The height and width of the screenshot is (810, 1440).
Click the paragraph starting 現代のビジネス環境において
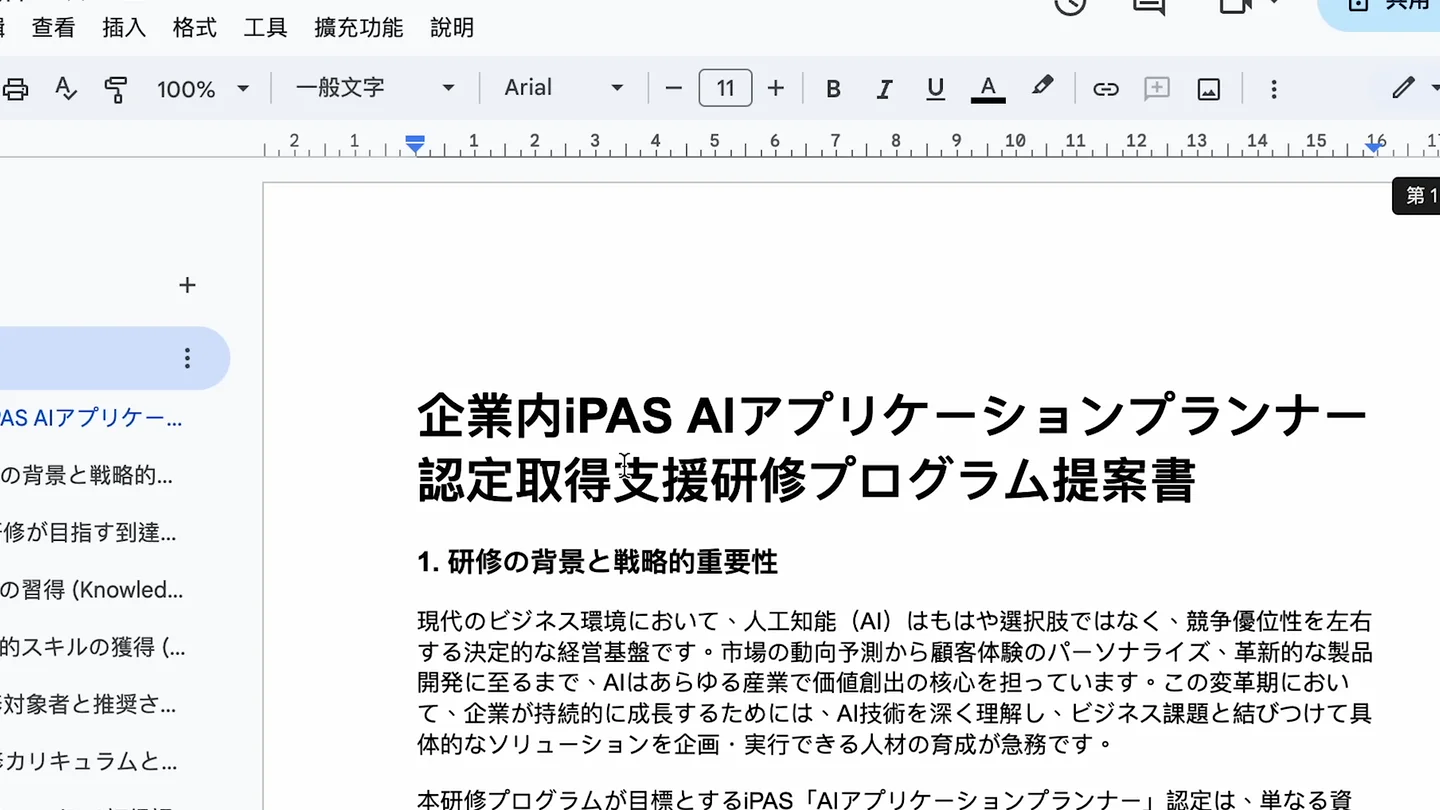pos(895,682)
